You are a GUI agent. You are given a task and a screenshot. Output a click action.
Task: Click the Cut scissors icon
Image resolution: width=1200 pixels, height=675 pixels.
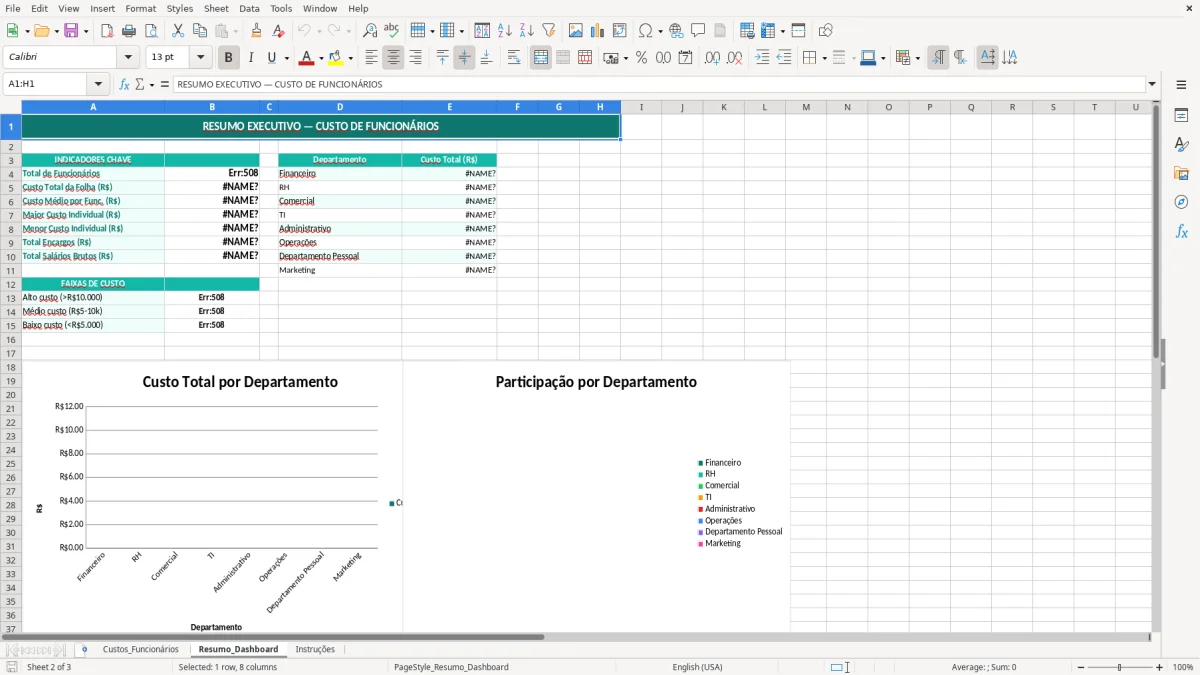click(178, 31)
